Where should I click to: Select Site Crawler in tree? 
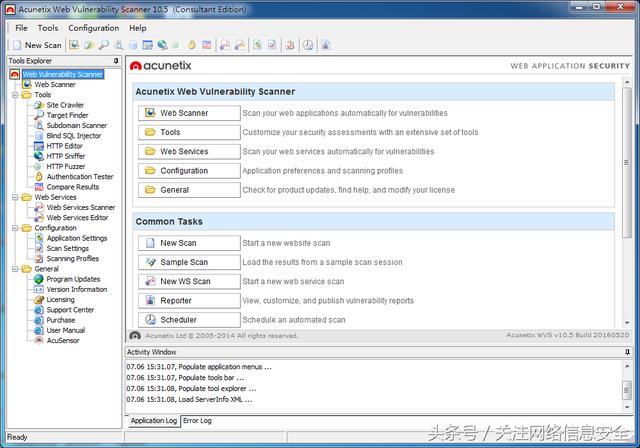coord(65,105)
